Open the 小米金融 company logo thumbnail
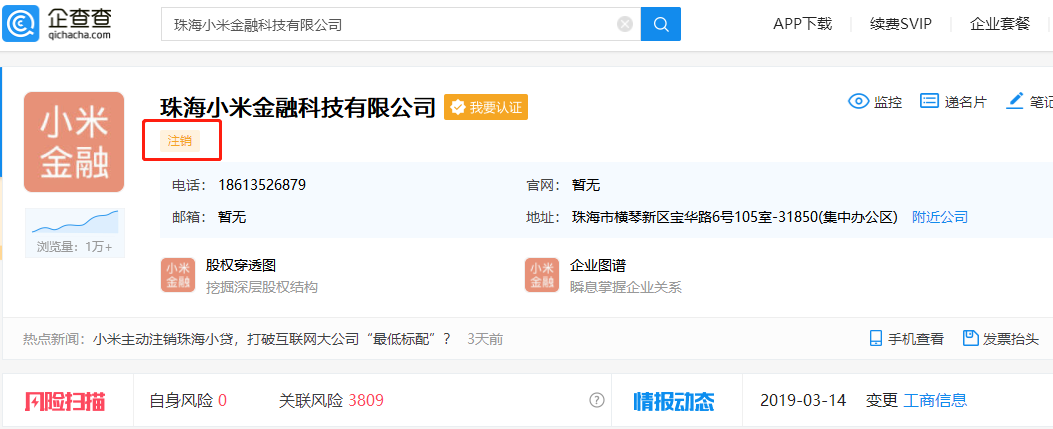 (x=74, y=142)
